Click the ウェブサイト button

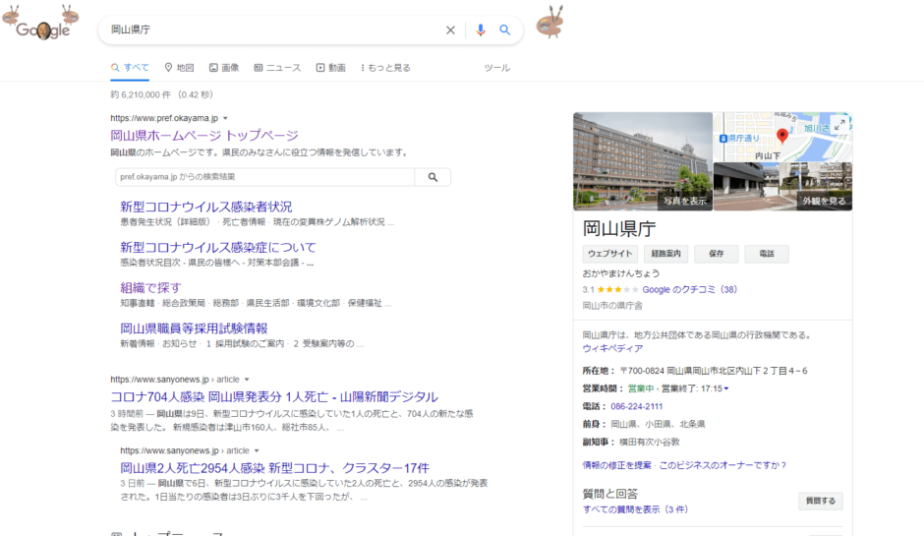(610, 254)
